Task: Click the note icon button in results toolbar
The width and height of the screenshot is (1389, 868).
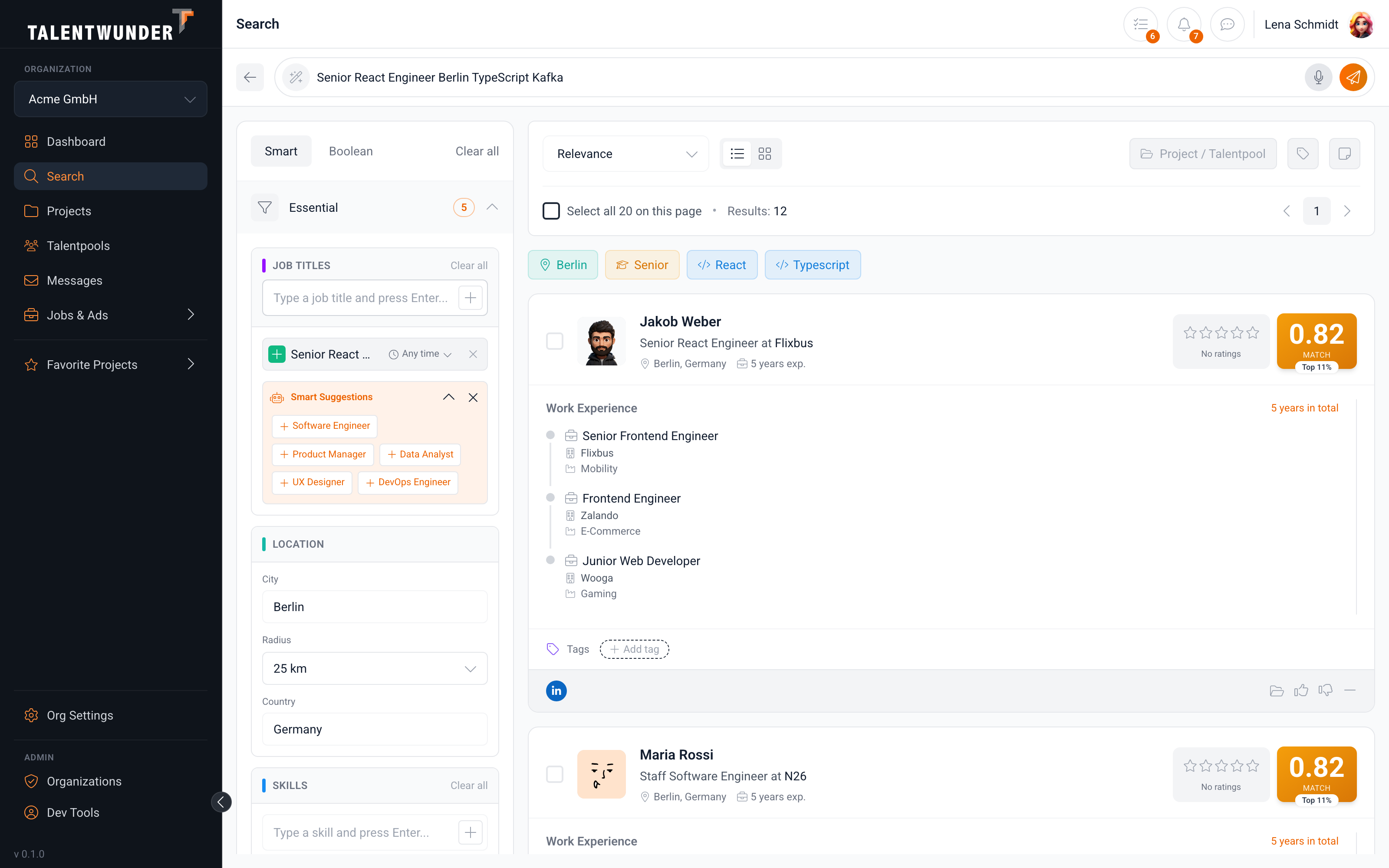Action: coord(1344,154)
